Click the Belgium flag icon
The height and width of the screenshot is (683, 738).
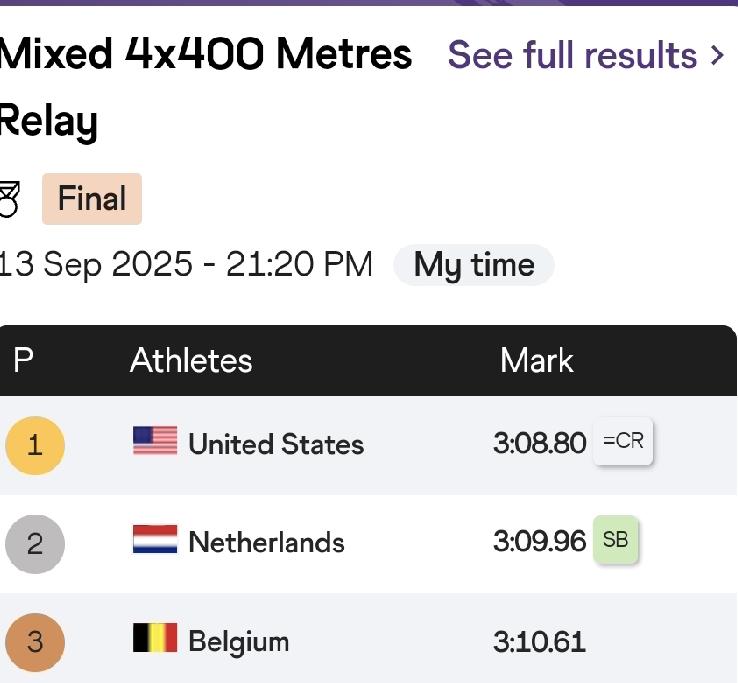[155, 638]
